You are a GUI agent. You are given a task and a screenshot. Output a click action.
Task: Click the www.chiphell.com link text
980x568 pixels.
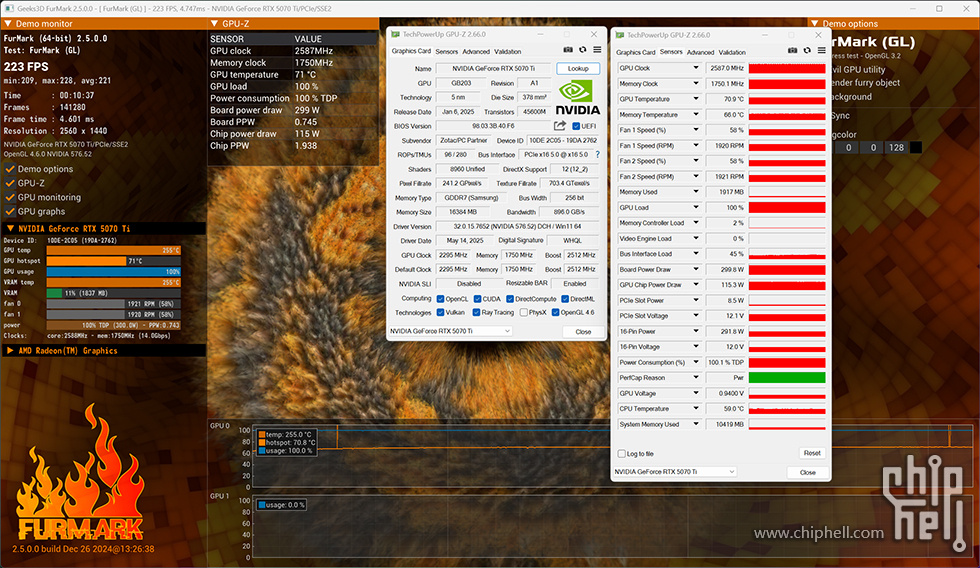point(819,533)
